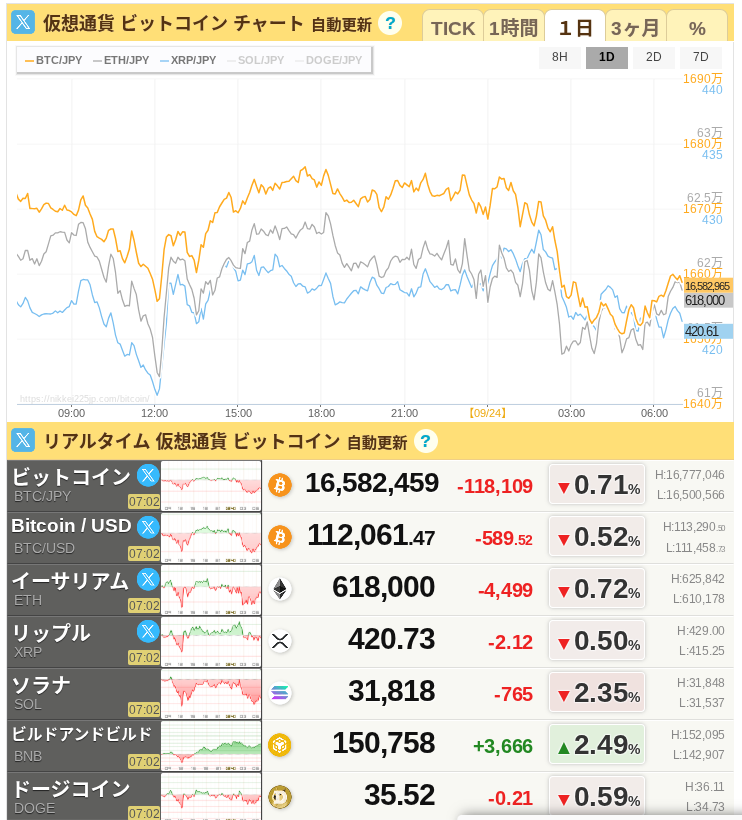Screen dimensions: 742x820
Task: Open the イーサリアム mini chart thumbnail
Action: pyautogui.click(x=211, y=589)
